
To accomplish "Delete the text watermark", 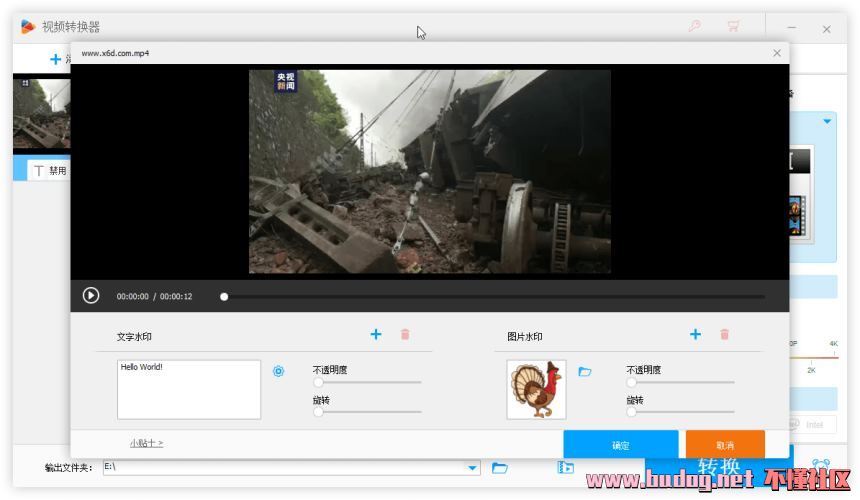I will [x=405, y=334].
